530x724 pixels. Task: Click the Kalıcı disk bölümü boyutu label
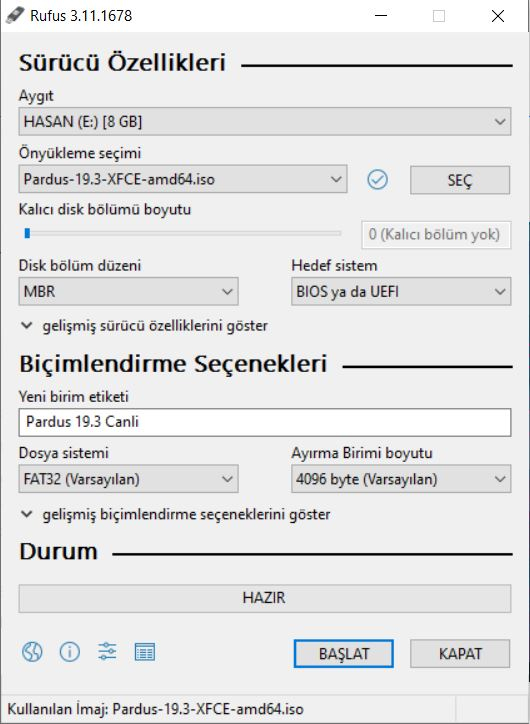[105, 209]
